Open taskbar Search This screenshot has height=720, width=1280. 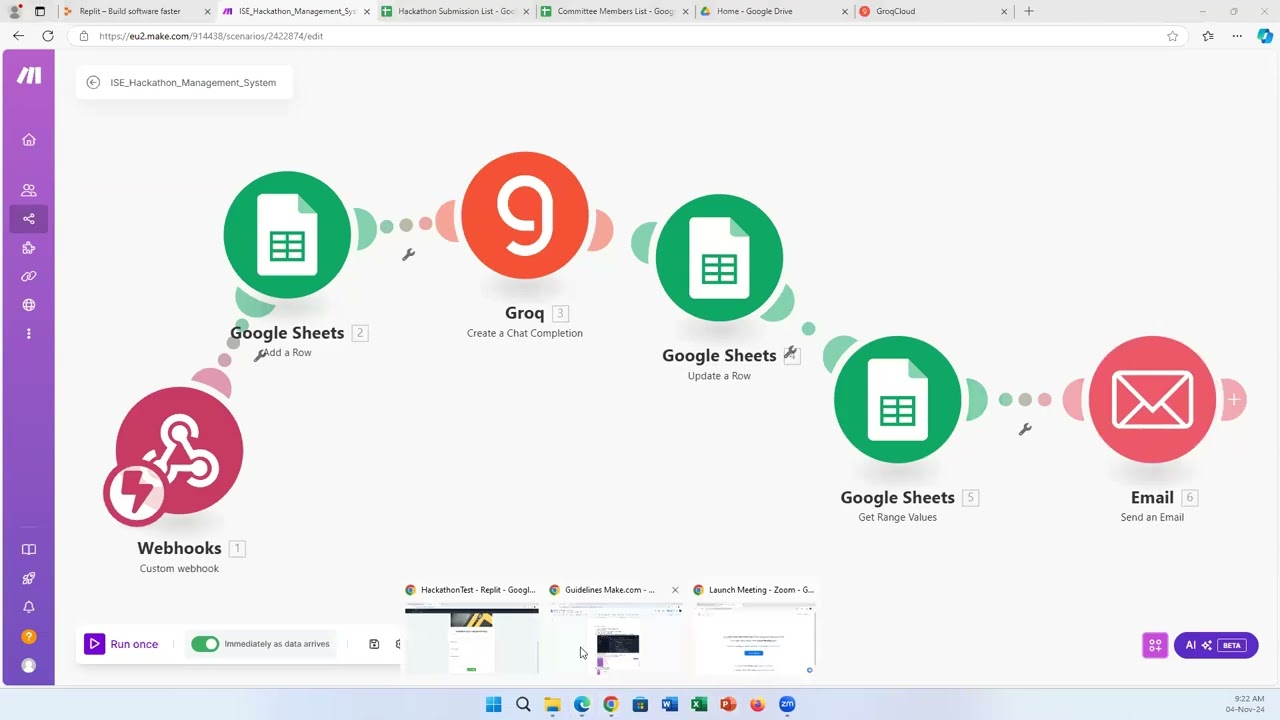point(523,705)
